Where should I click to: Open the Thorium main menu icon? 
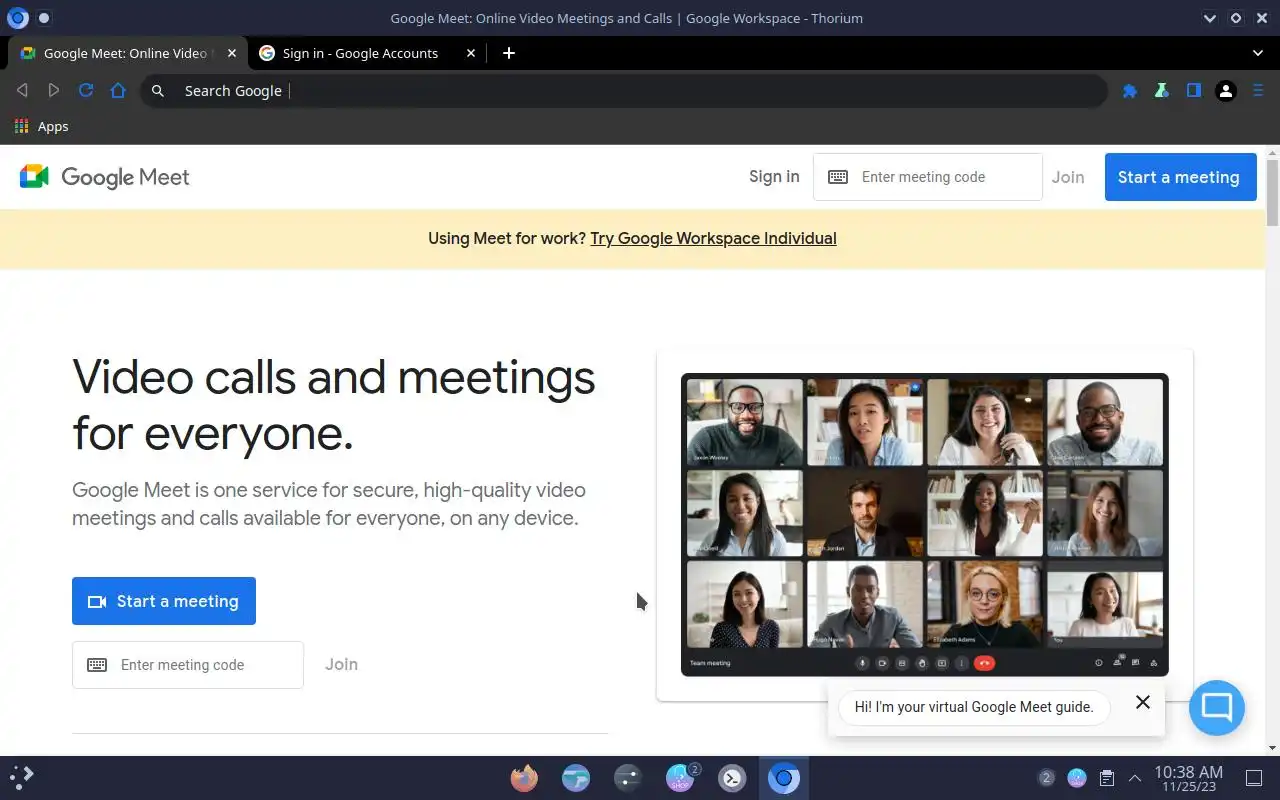click(1258, 91)
